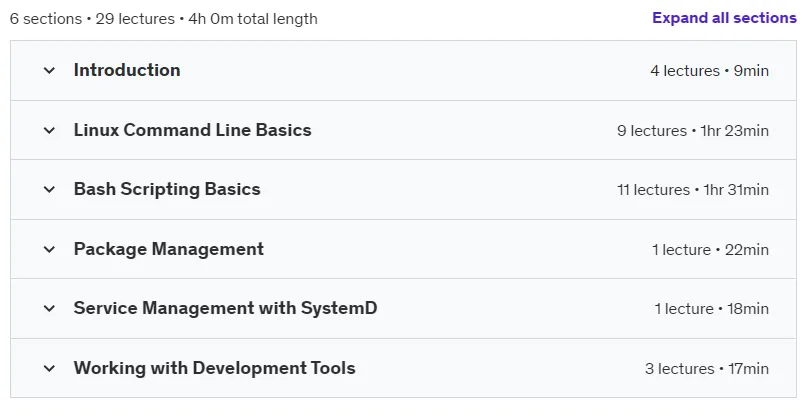This screenshot has height=419, width=811.
Task: Open Working with Development Tools heading
Action: [x=215, y=368]
